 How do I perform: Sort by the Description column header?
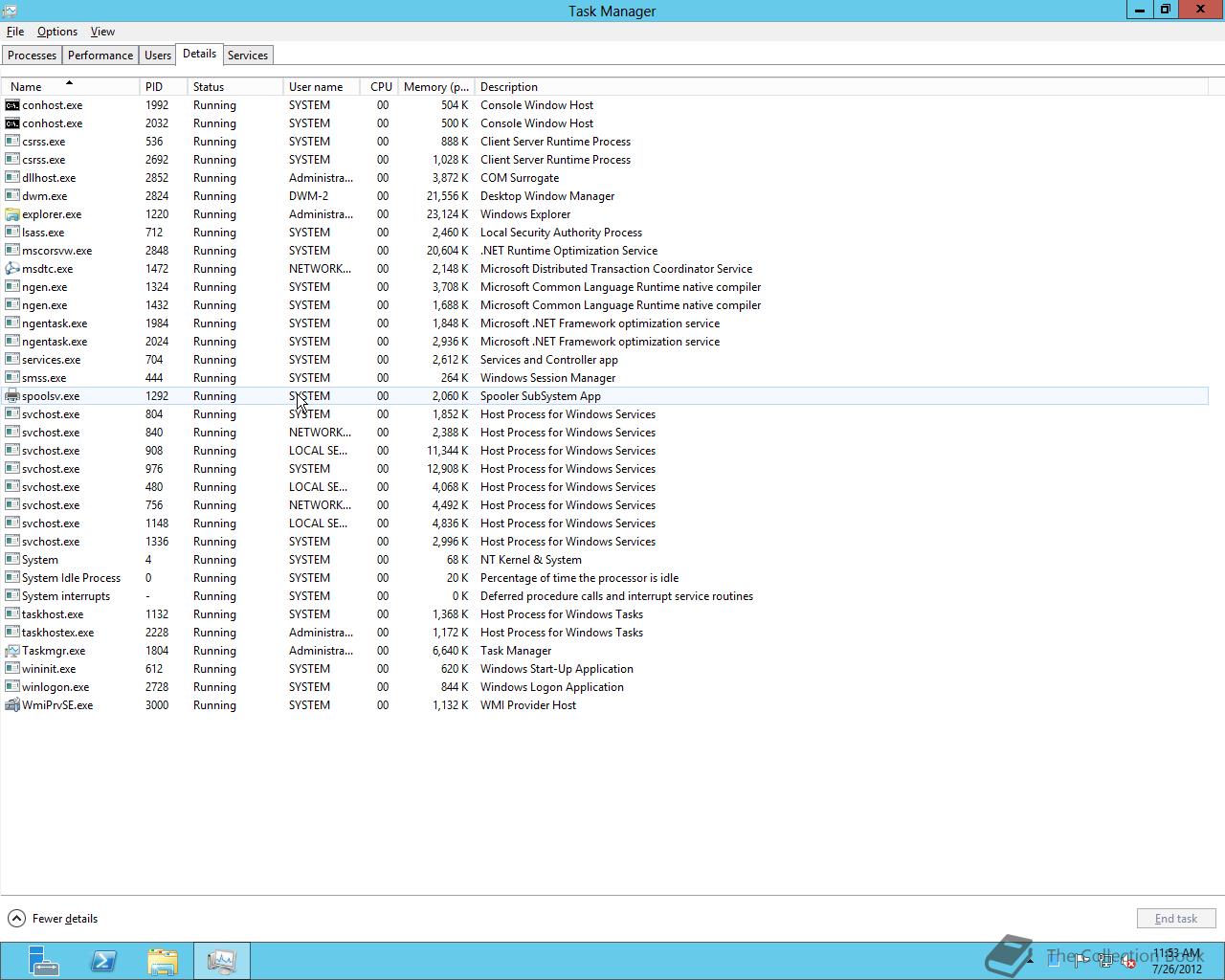click(842, 87)
